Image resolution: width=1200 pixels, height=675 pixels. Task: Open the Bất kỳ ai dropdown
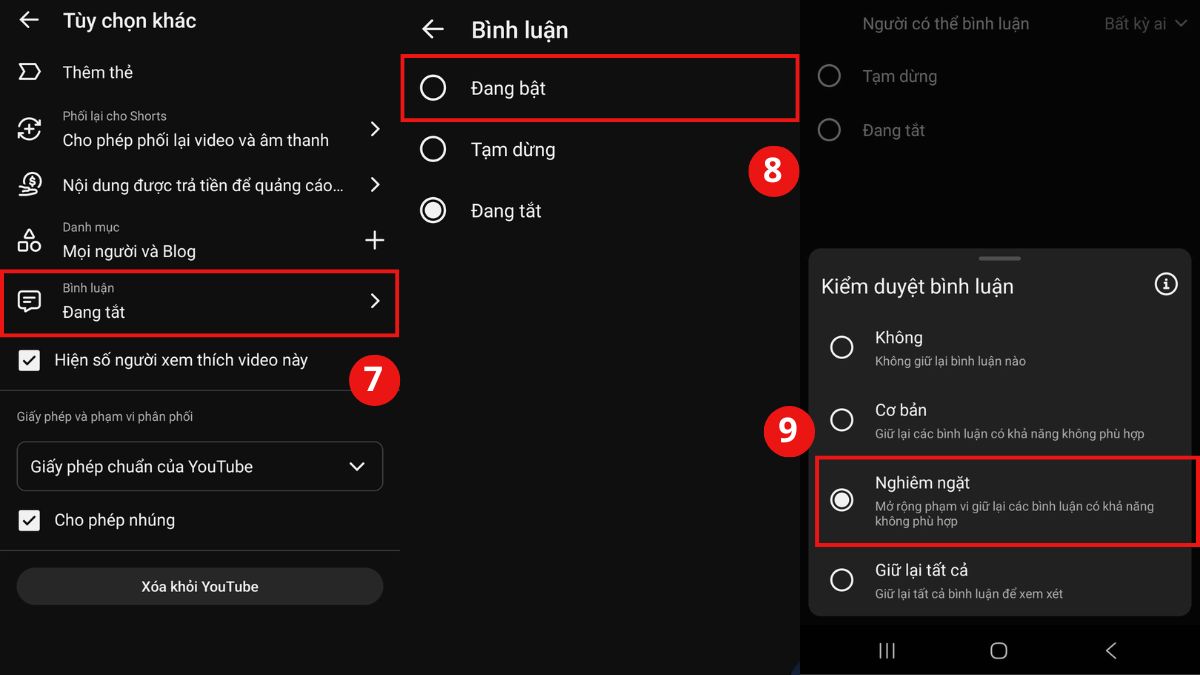1146,23
